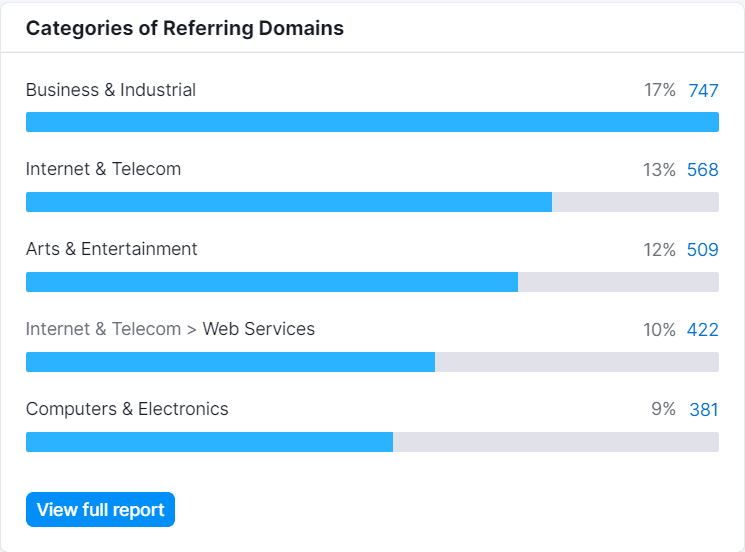Click the 13% percentage value
This screenshot has width=745, height=552.
pyautogui.click(x=659, y=170)
